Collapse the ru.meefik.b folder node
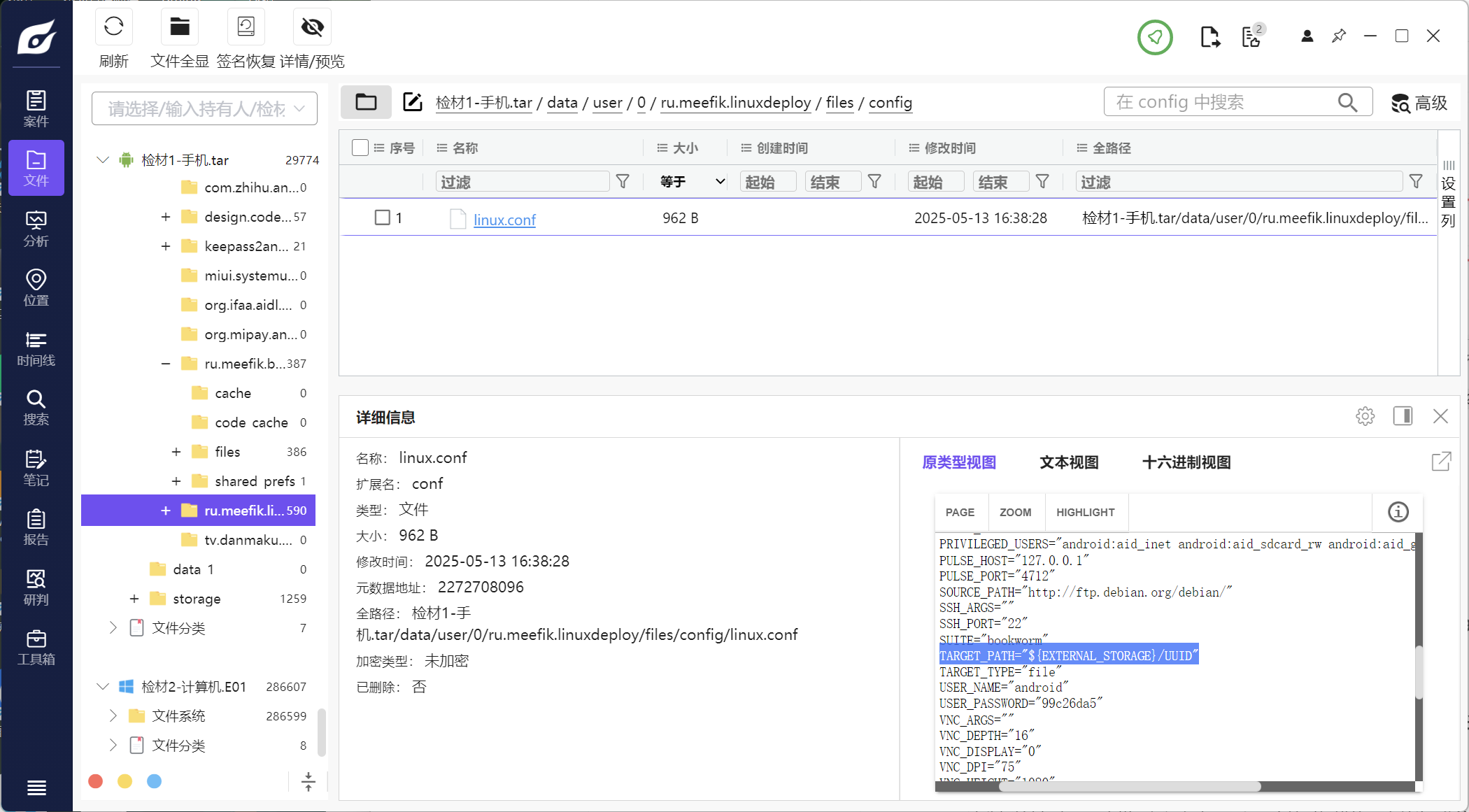The height and width of the screenshot is (812, 1469). 166,364
